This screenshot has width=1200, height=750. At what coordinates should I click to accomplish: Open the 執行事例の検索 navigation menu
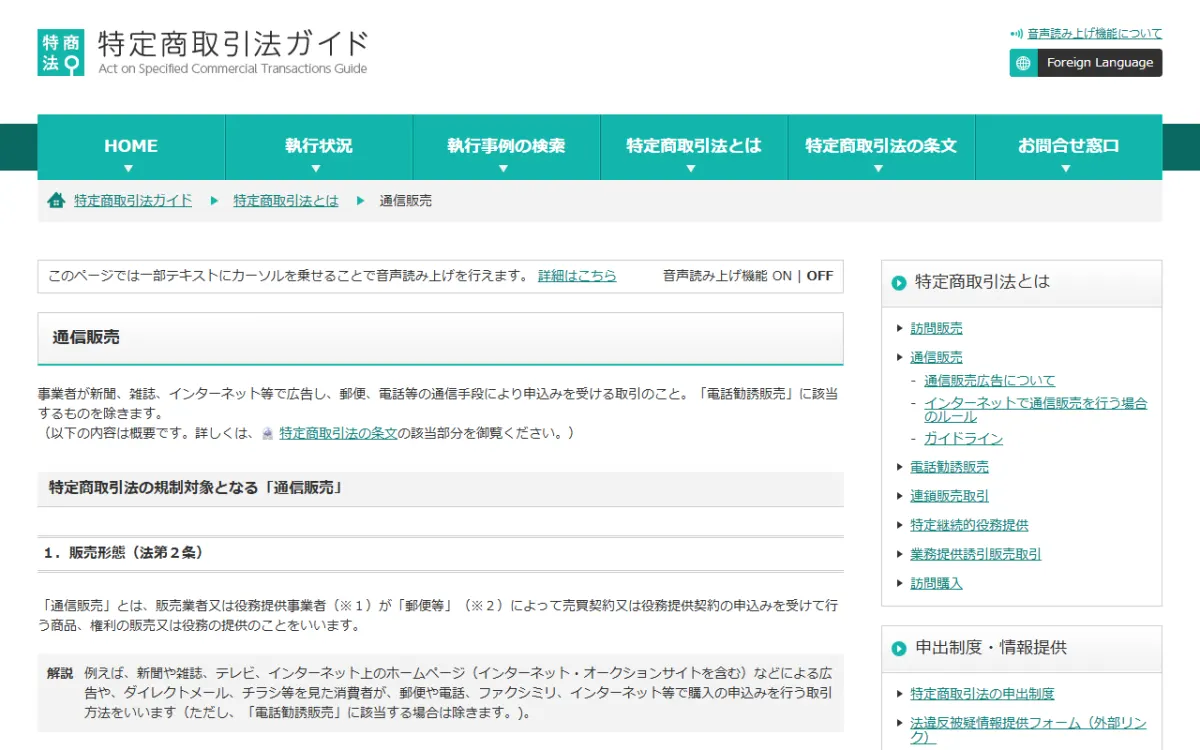tap(506, 147)
